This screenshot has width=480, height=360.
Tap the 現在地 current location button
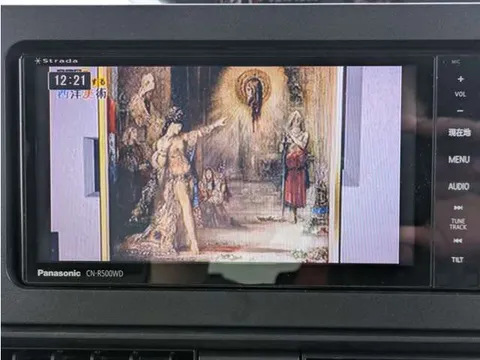point(459,132)
